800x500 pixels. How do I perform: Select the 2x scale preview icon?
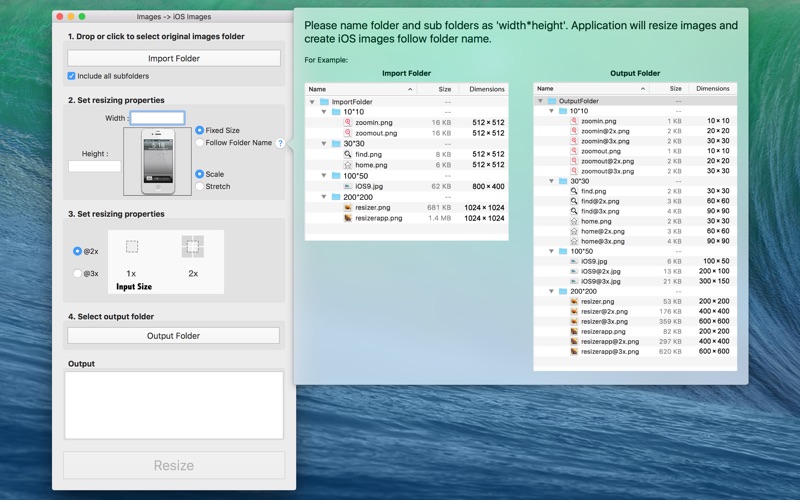coord(193,247)
